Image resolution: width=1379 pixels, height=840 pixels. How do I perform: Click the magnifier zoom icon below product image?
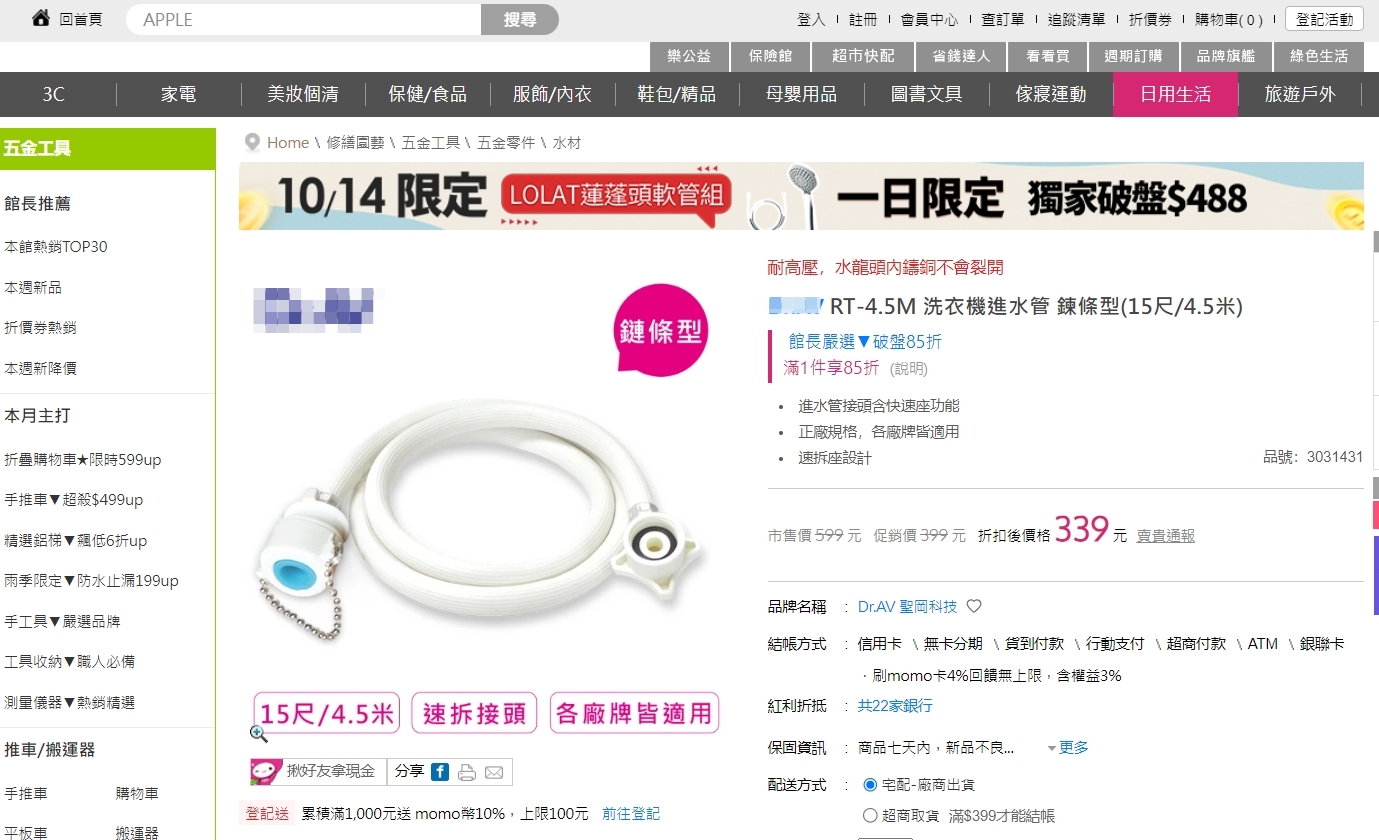pos(259,734)
